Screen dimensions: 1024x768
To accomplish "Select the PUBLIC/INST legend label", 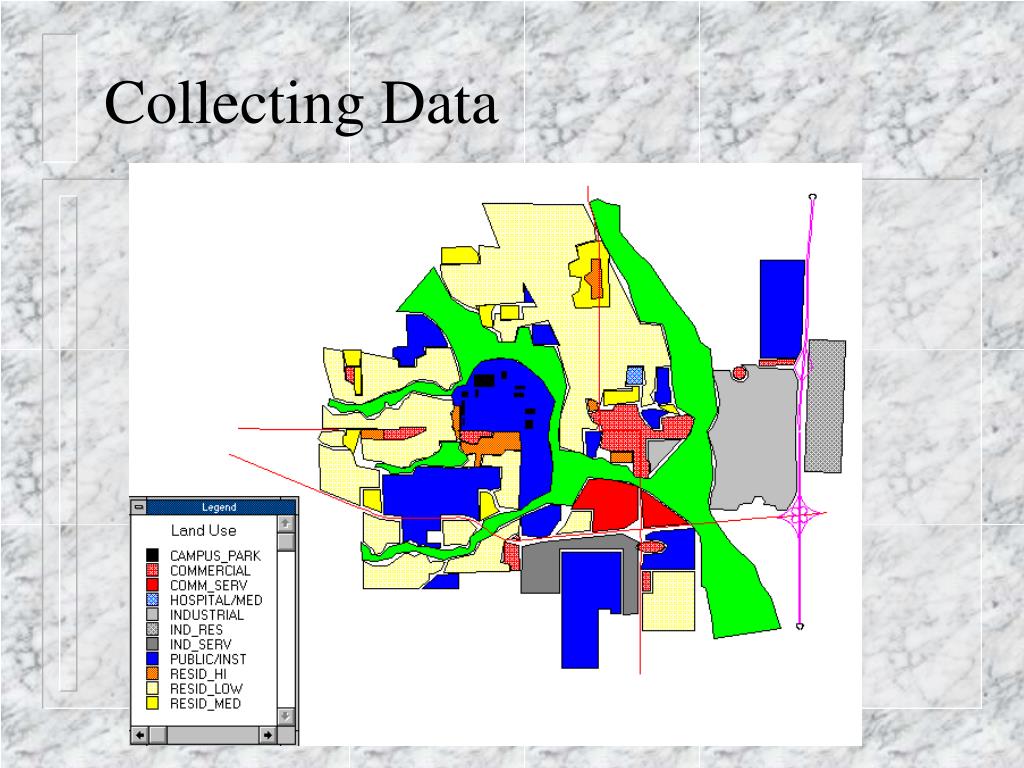I will point(208,659).
